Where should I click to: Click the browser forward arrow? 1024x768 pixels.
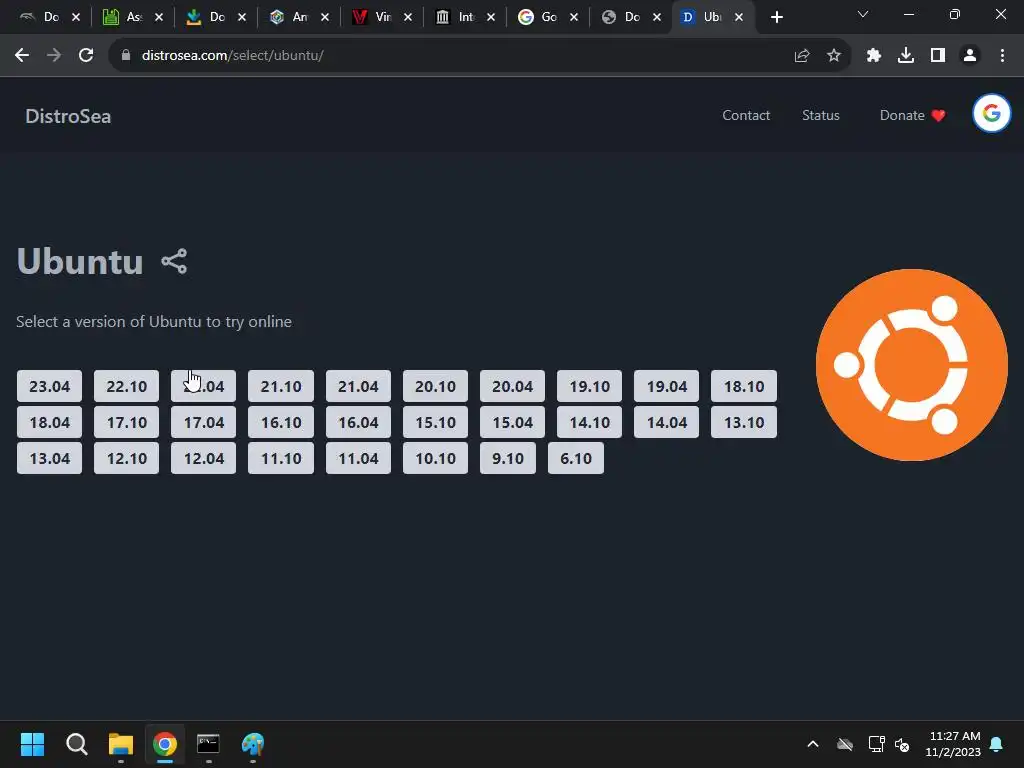click(x=54, y=56)
